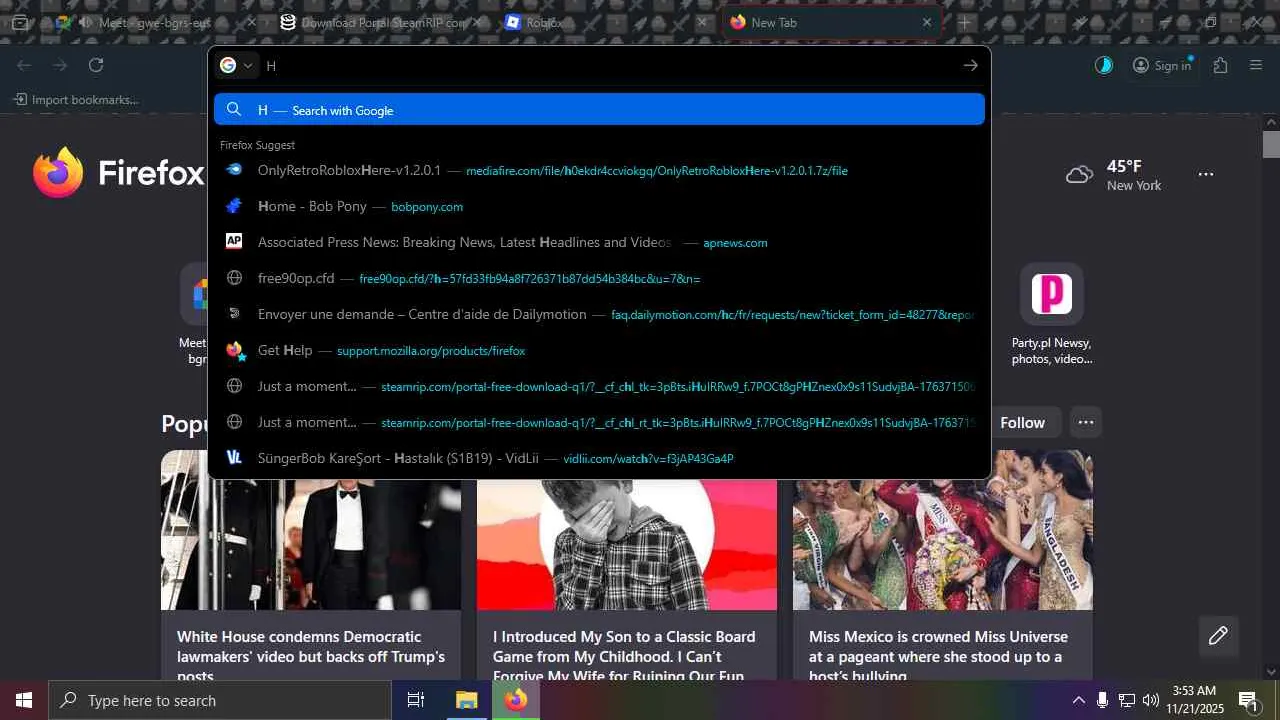Click the icon left of the Meet tab
Viewport: 1280px width, 720px height.
[x=64, y=22]
